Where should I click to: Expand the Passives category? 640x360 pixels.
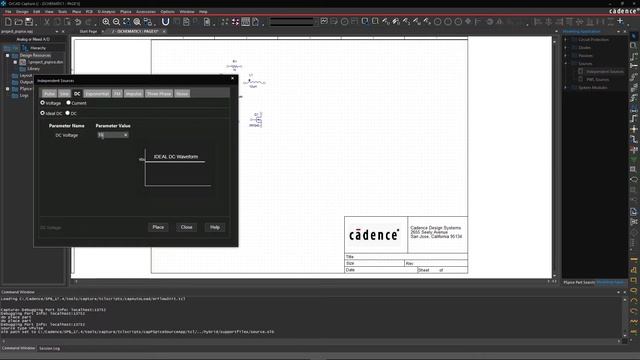pyautogui.click(x=565, y=56)
